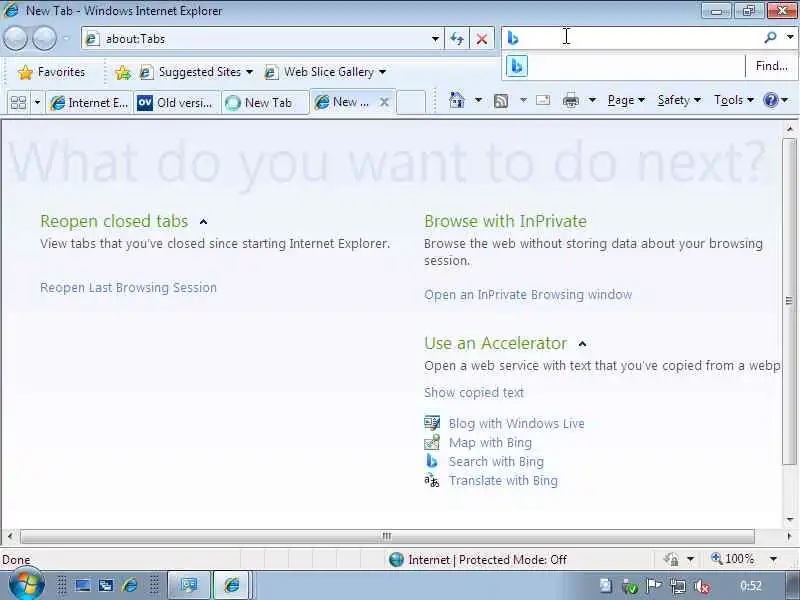Viewport: 800px width, 600px height.
Task: Click the Home toolbar icon
Action: (457, 100)
